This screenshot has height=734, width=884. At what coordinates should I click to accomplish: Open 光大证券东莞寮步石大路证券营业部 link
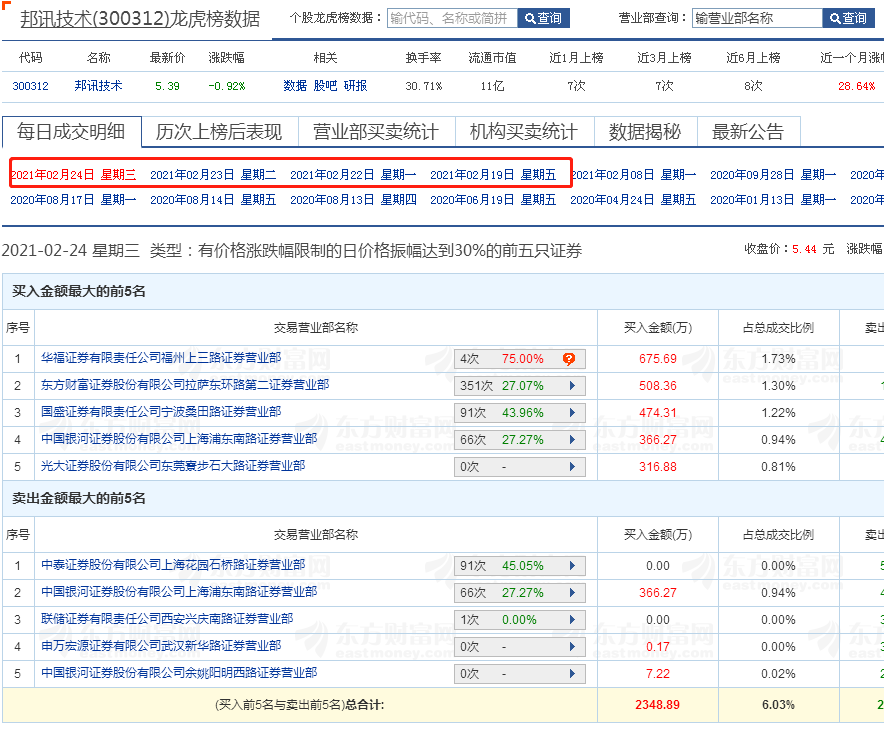tap(173, 466)
